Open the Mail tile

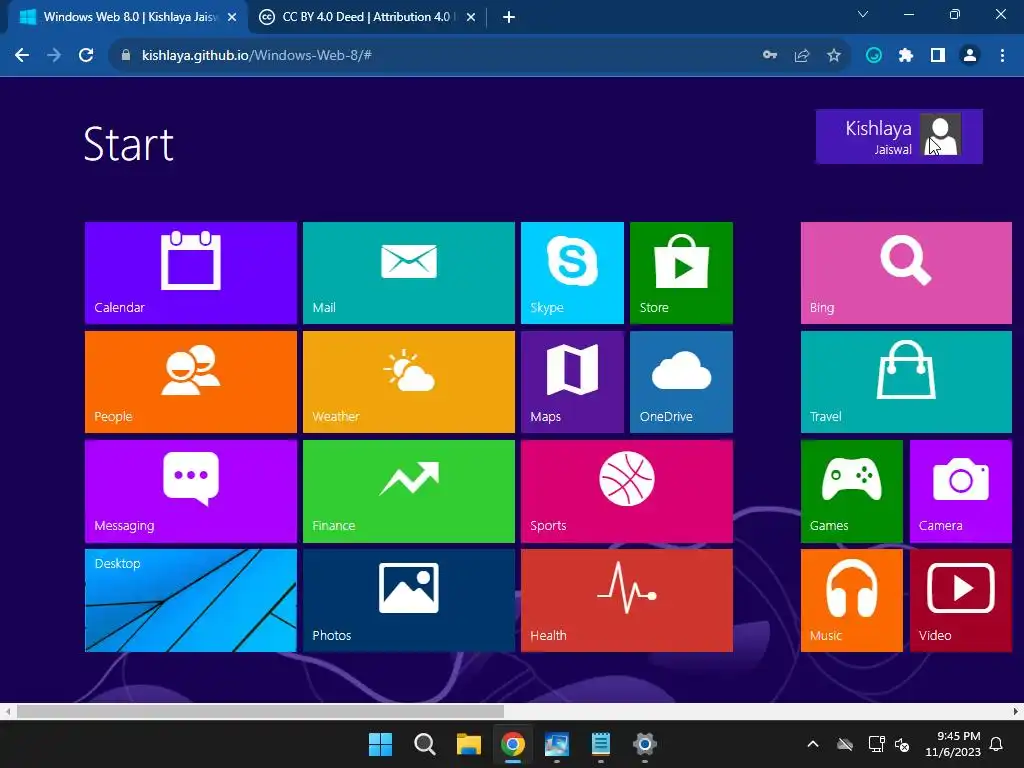409,272
